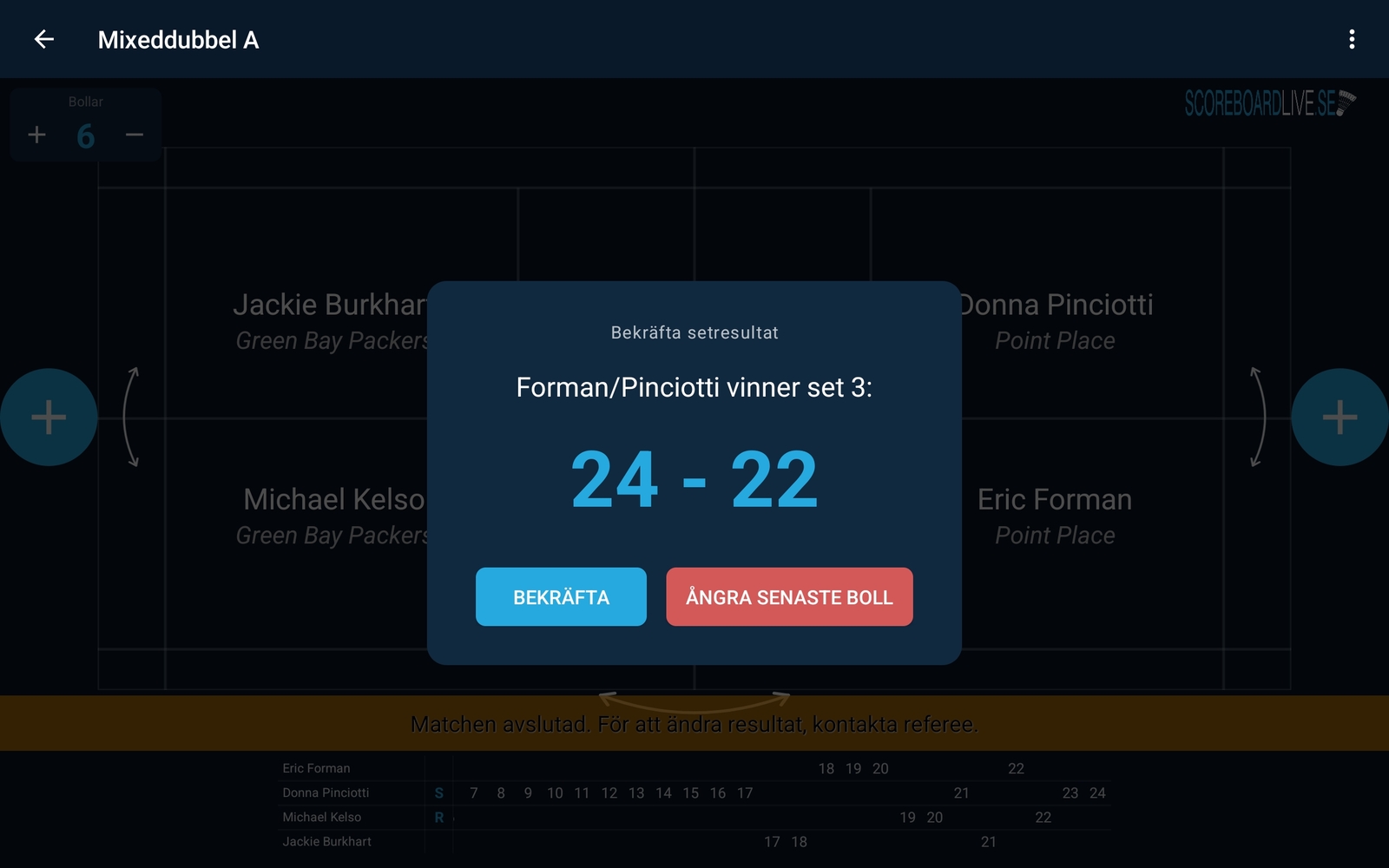1389x868 pixels.
Task: Select player Donna Pinciotti on court
Action: 1055,305
